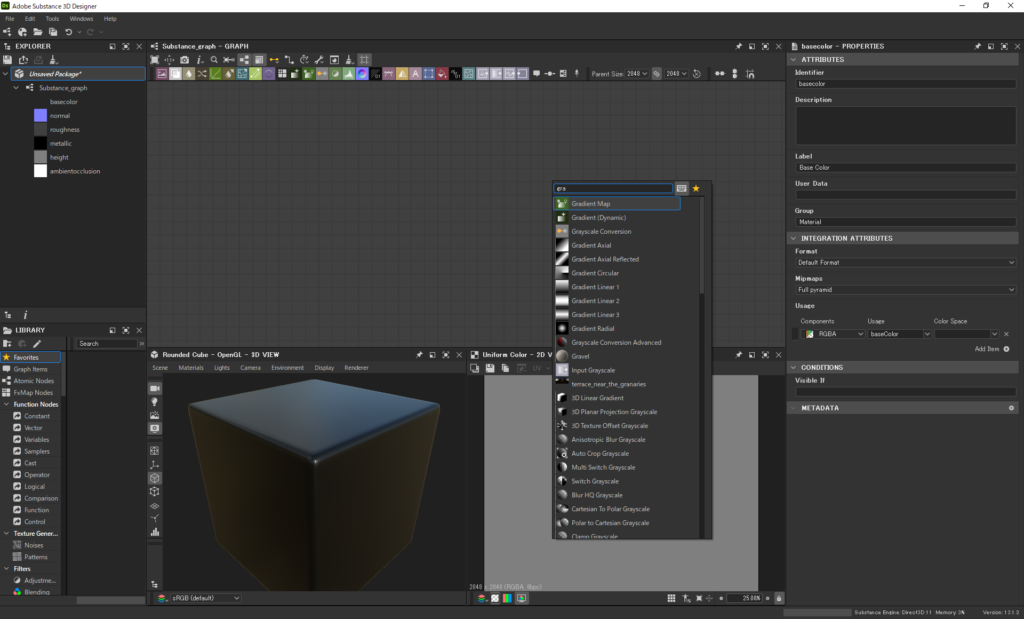The height and width of the screenshot is (619, 1024).
Task: Pin the Properties panel
Action: tap(978, 46)
